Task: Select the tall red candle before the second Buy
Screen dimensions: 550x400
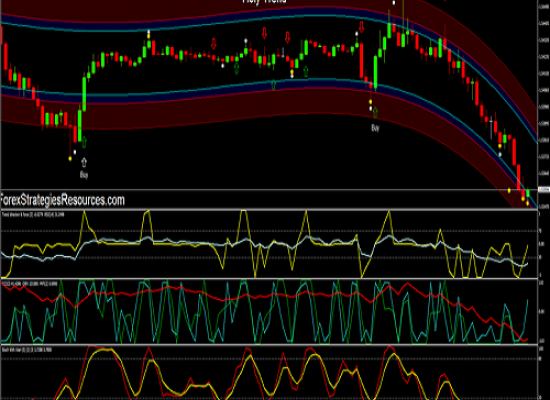Action: [x=362, y=60]
